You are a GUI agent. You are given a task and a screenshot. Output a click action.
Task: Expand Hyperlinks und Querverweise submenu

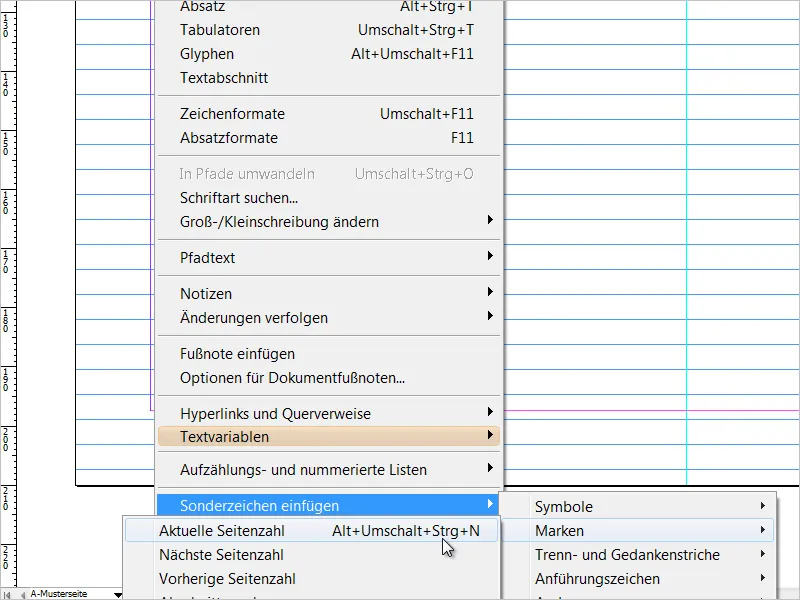point(329,414)
